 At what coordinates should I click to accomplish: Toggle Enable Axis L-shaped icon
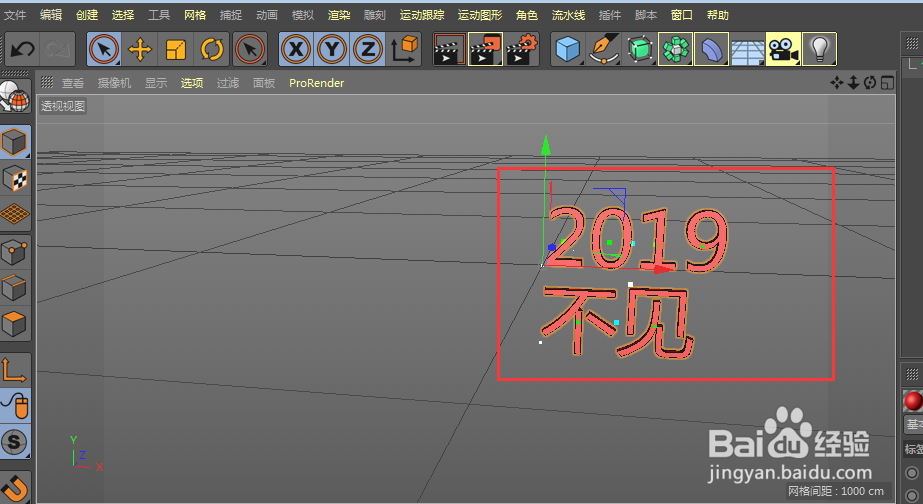point(14,370)
